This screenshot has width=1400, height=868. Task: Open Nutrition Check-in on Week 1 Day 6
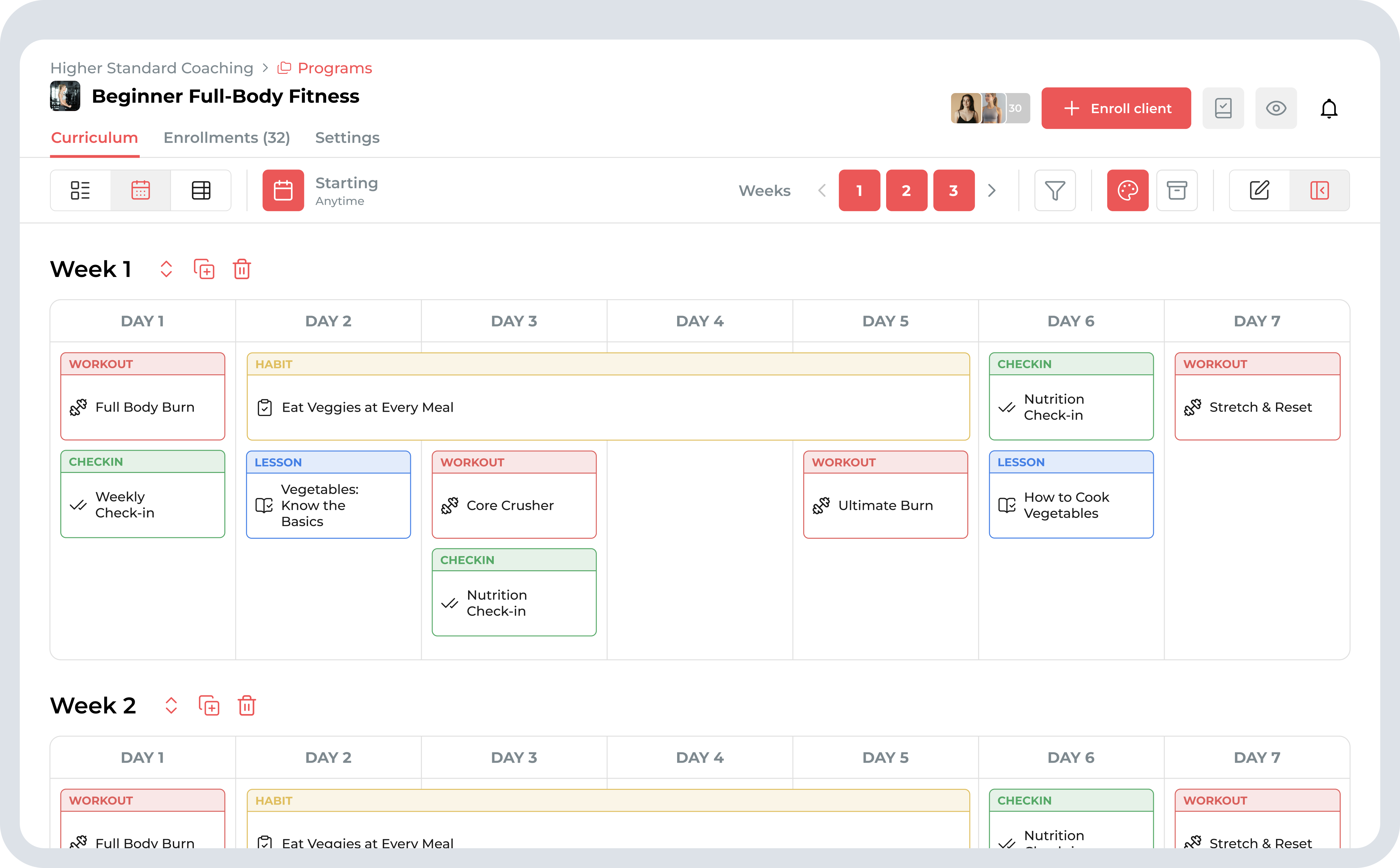point(1071,396)
